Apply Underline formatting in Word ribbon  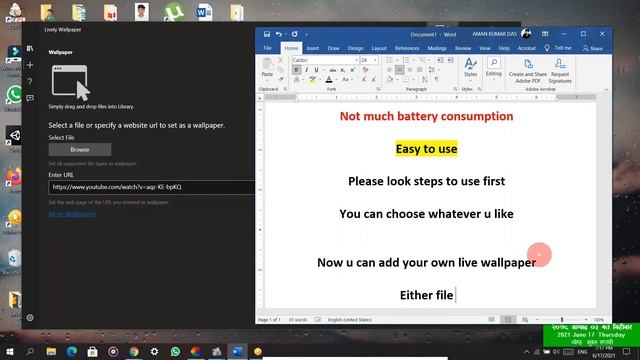pyautogui.click(x=316, y=70)
